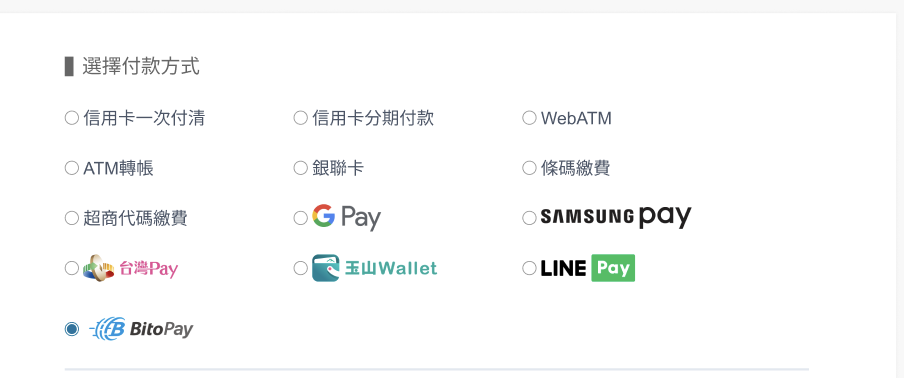Viewport: 904px width, 378px height.
Task: Check the radio circle beside 台灣Pay
Action: pos(71,269)
